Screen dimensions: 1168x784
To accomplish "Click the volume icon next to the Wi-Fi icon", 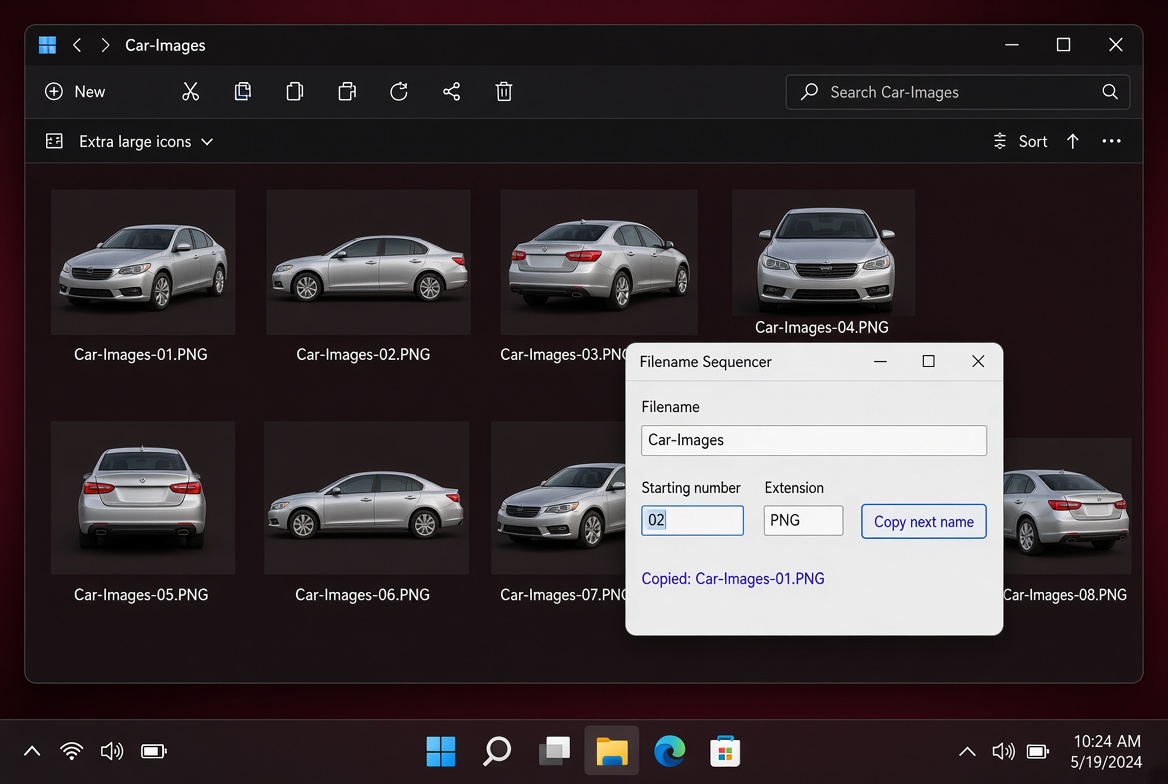I will click(x=112, y=751).
